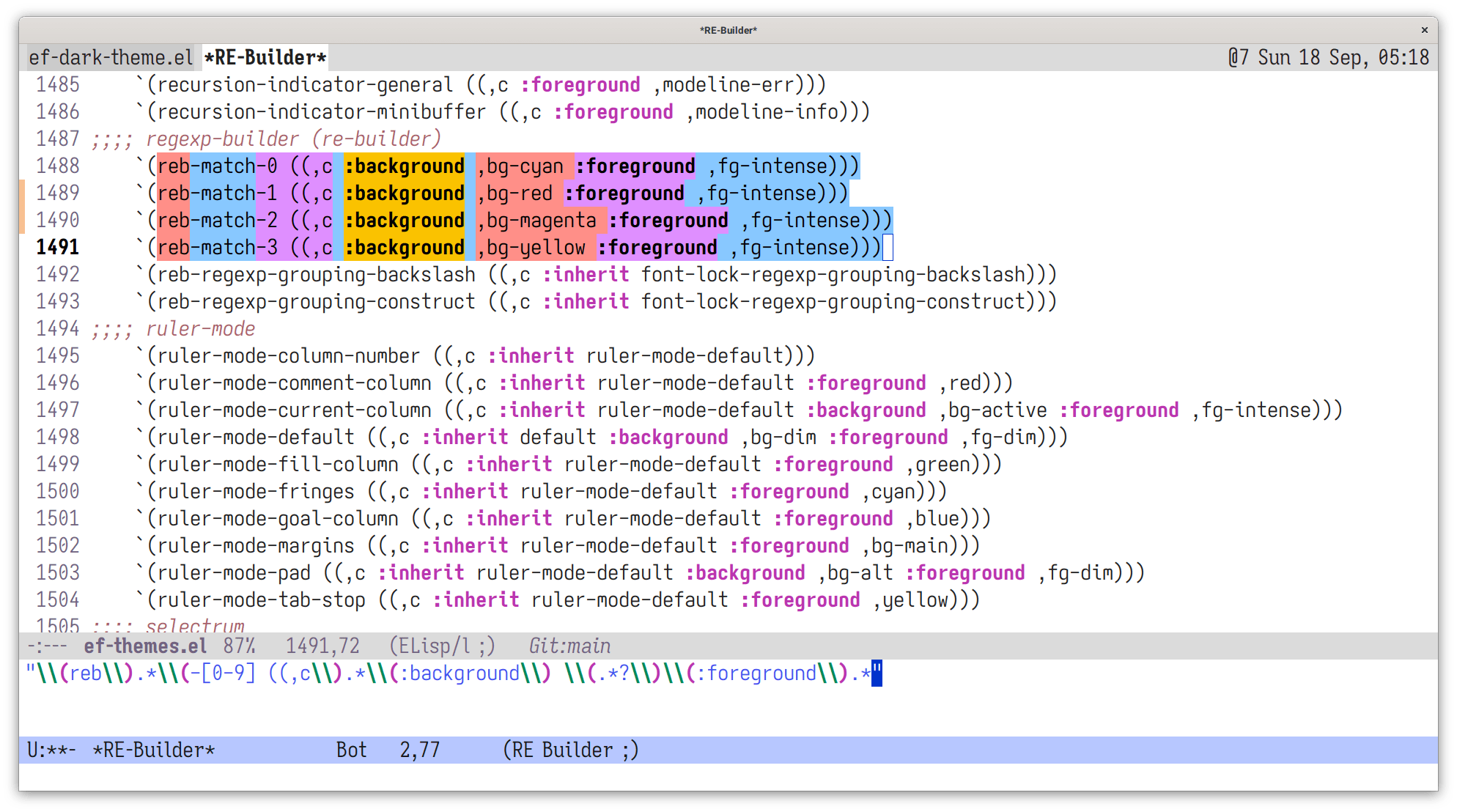
Task: Close the window with the X button
Action: click(1424, 30)
